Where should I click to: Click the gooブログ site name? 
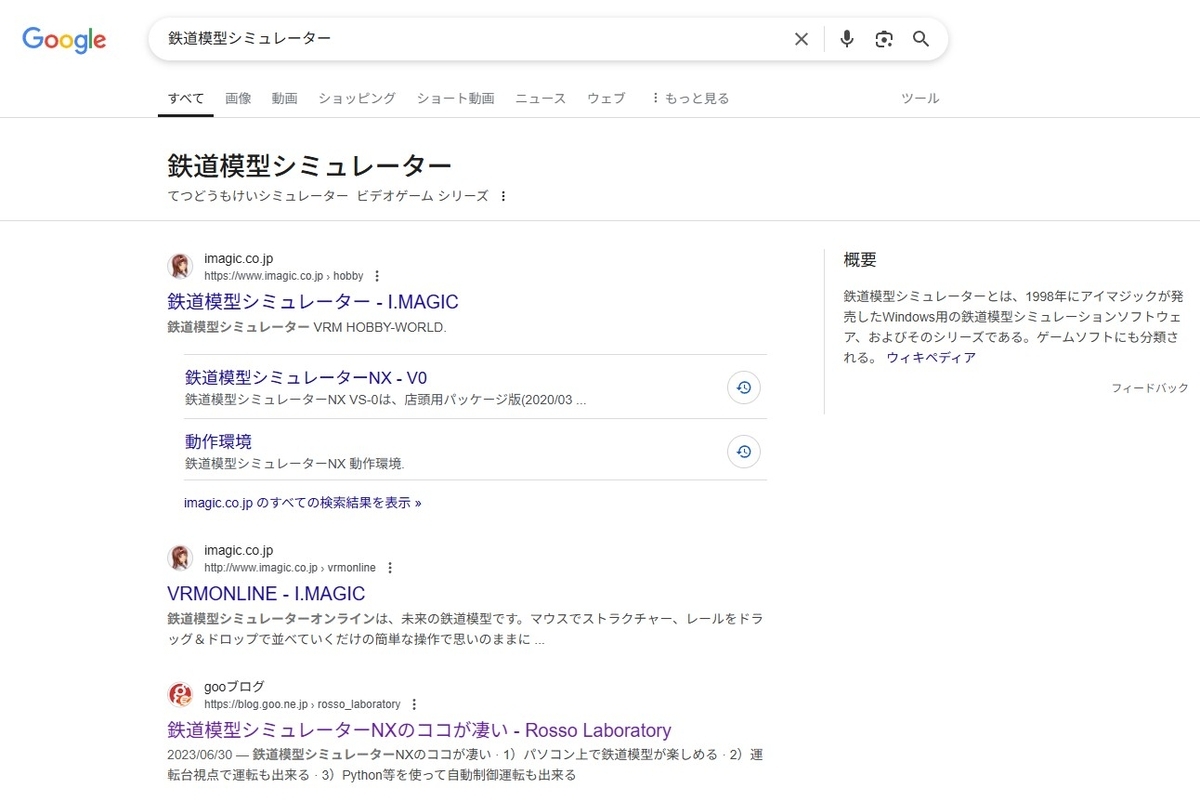(234, 686)
